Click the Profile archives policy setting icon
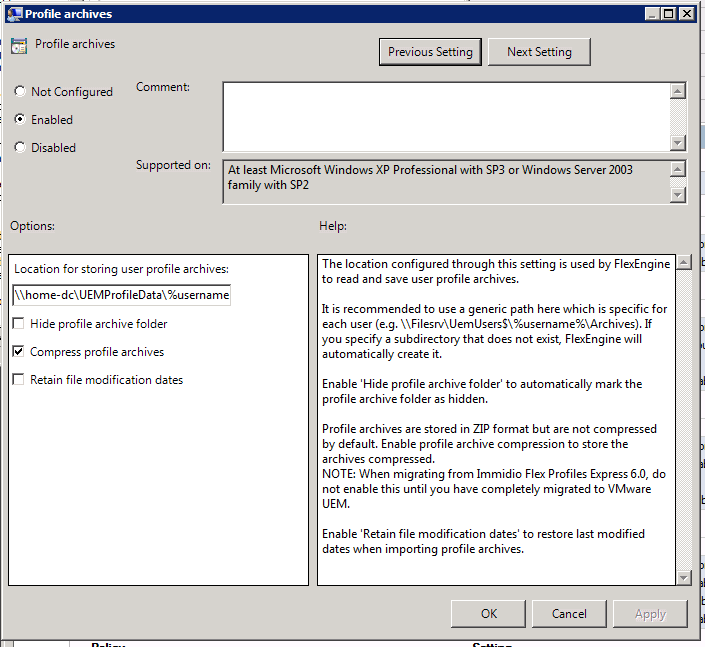This screenshot has height=647, width=705. tap(19, 46)
